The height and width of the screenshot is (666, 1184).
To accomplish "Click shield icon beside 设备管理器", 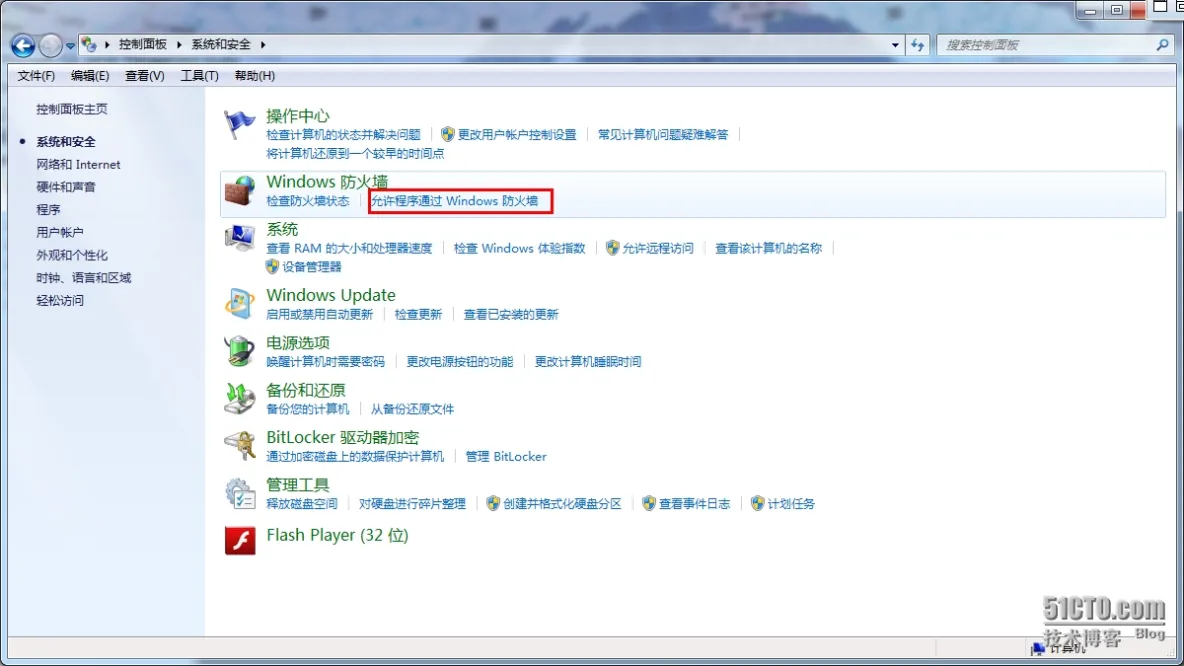I will (x=273, y=267).
